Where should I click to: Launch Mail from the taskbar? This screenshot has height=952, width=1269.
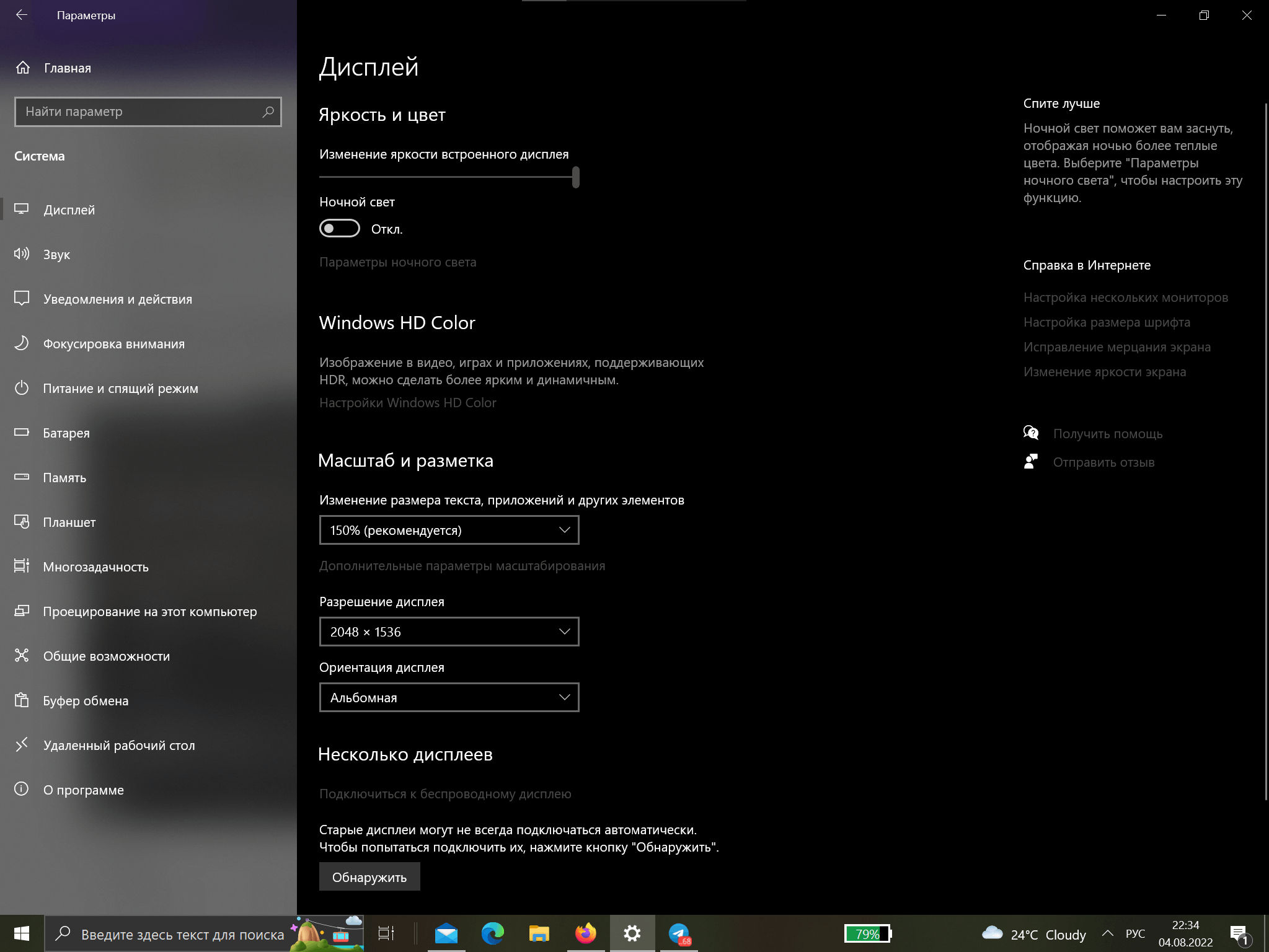446,934
